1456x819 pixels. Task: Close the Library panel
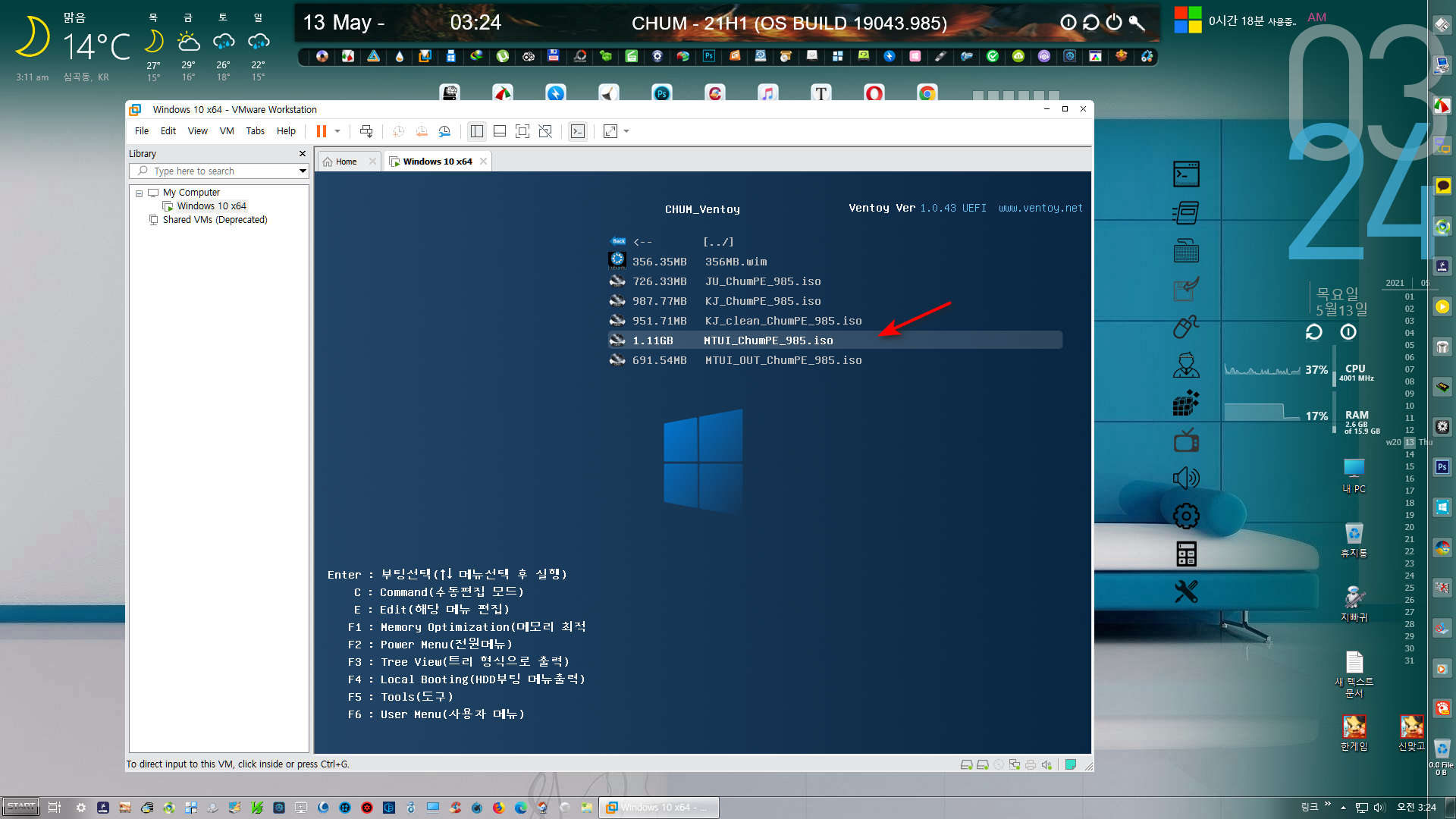[303, 154]
